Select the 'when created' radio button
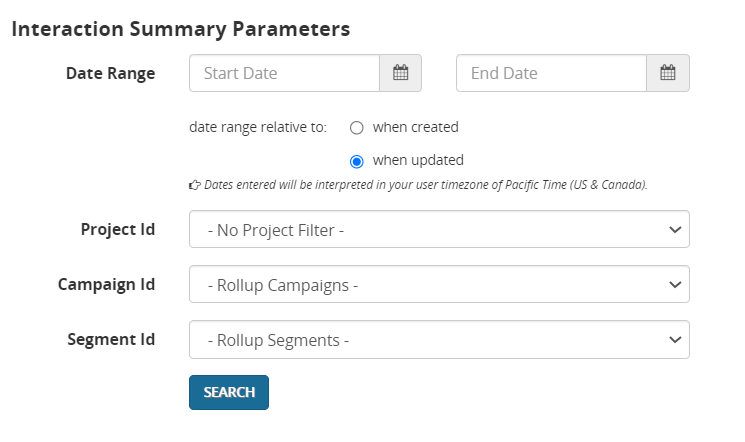This screenshot has height=442, width=745. click(x=357, y=128)
